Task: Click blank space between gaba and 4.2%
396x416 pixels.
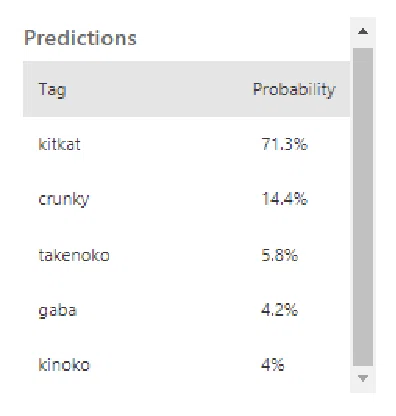Action: pos(168,310)
